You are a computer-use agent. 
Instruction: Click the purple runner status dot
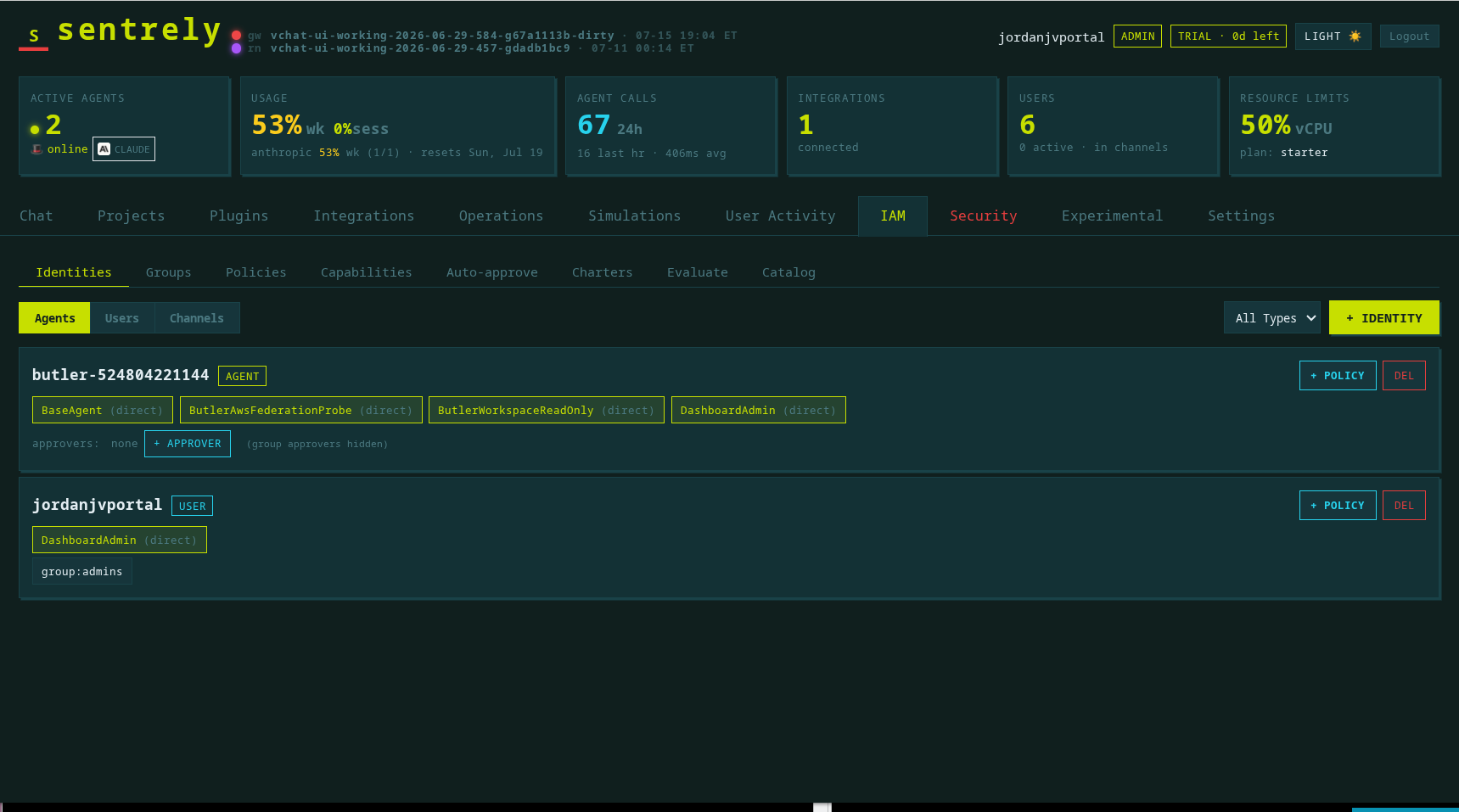237,48
